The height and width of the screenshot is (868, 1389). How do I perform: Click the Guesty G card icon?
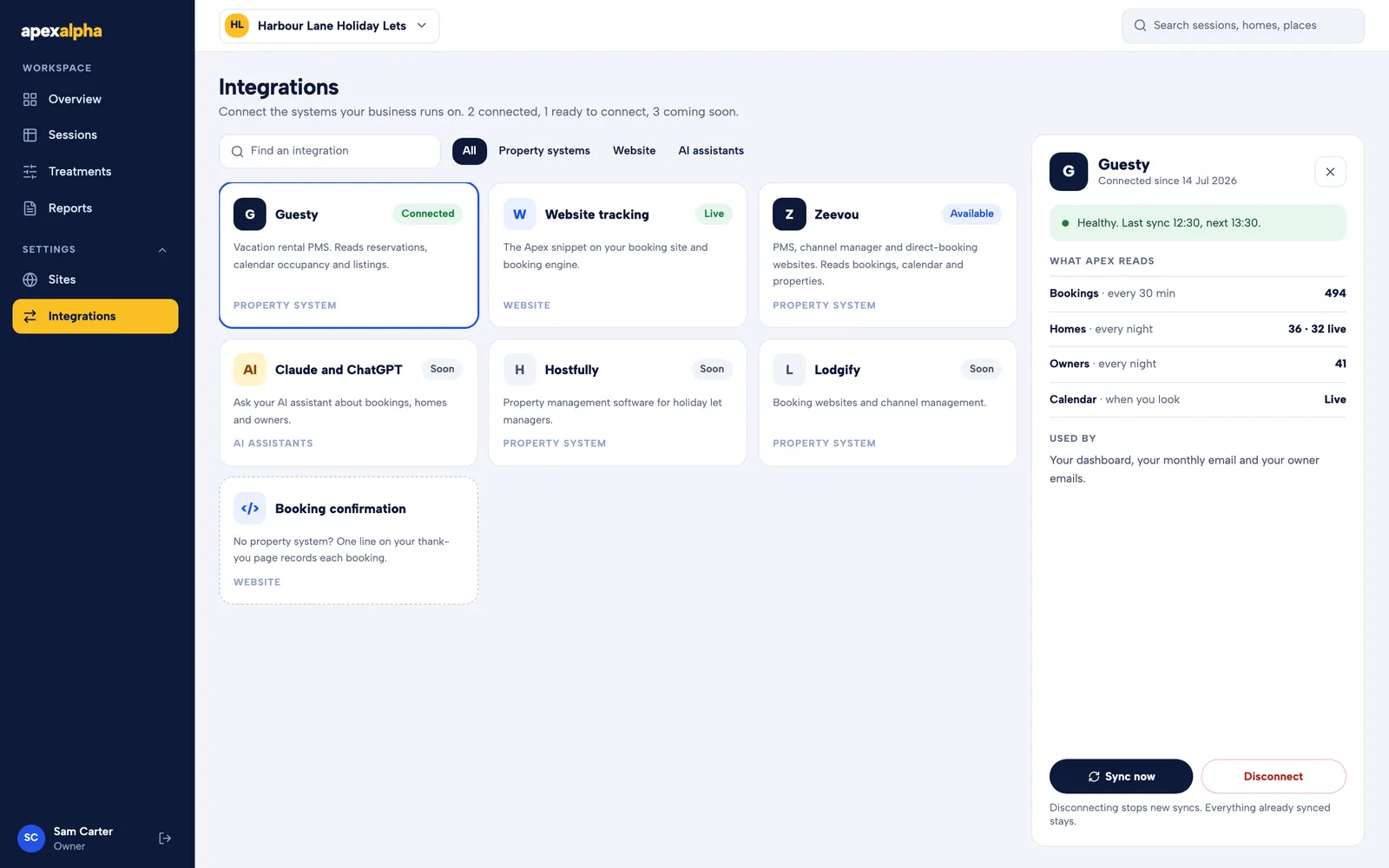(x=249, y=214)
